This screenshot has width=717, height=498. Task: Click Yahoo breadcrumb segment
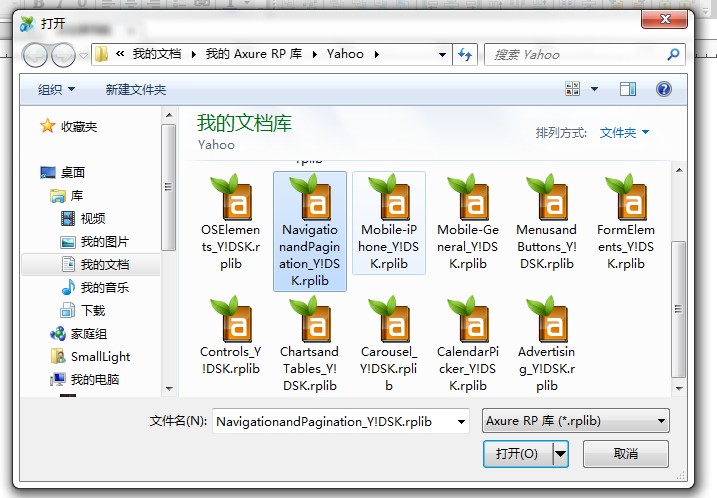click(345, 54)
